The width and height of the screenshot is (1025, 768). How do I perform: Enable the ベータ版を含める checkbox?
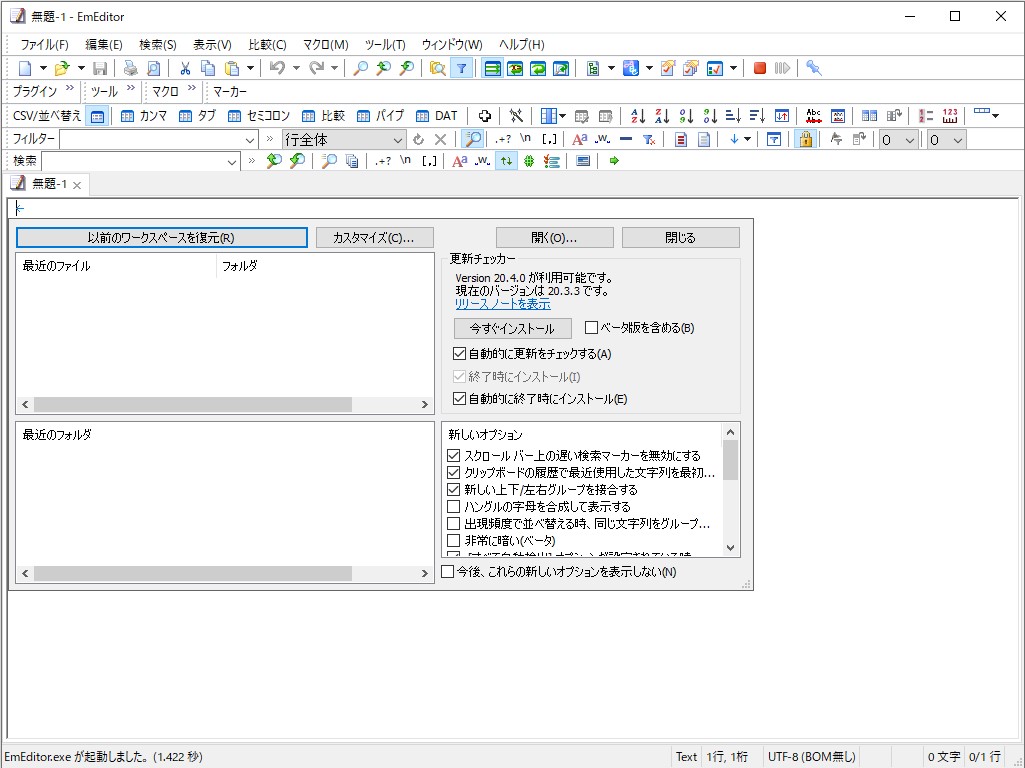[590, 329]
